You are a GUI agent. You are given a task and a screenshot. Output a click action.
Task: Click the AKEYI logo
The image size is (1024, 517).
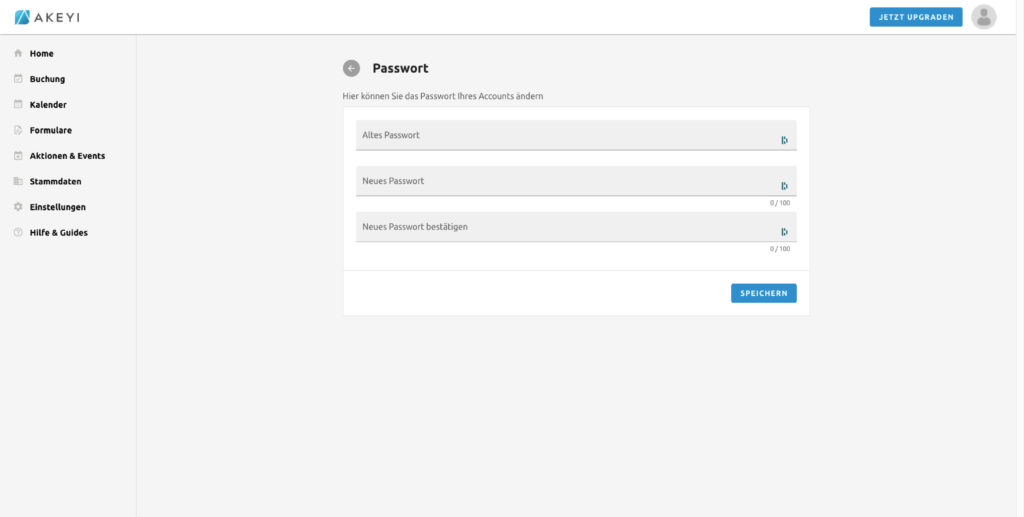[50, 17]
